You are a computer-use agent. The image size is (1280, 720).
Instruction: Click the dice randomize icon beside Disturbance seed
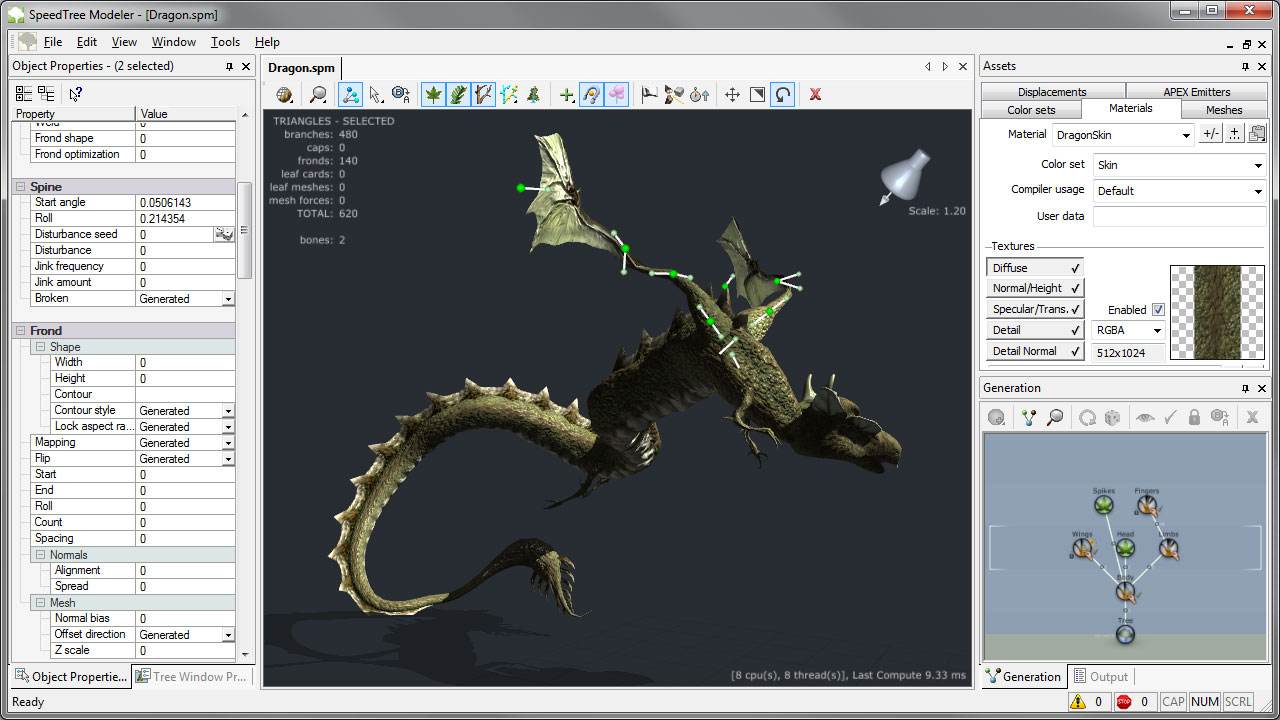tap(224, 234)
